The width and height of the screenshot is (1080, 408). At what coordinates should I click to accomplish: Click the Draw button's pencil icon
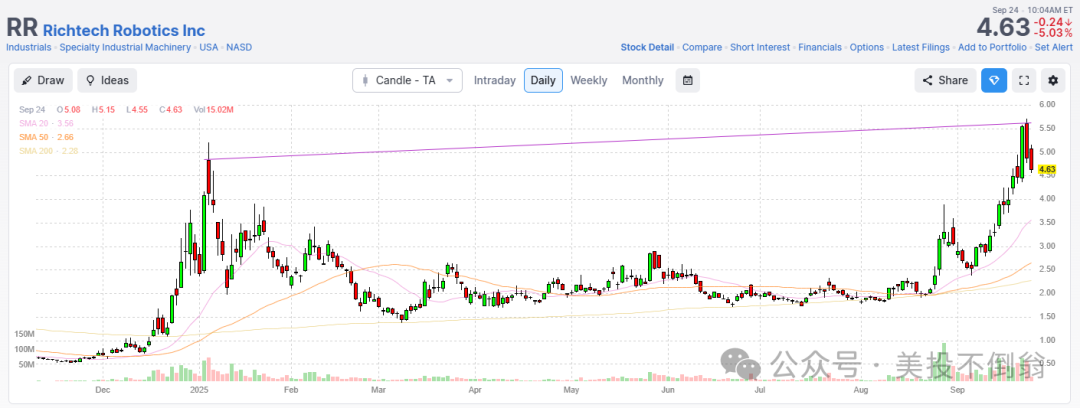point(26,81)
